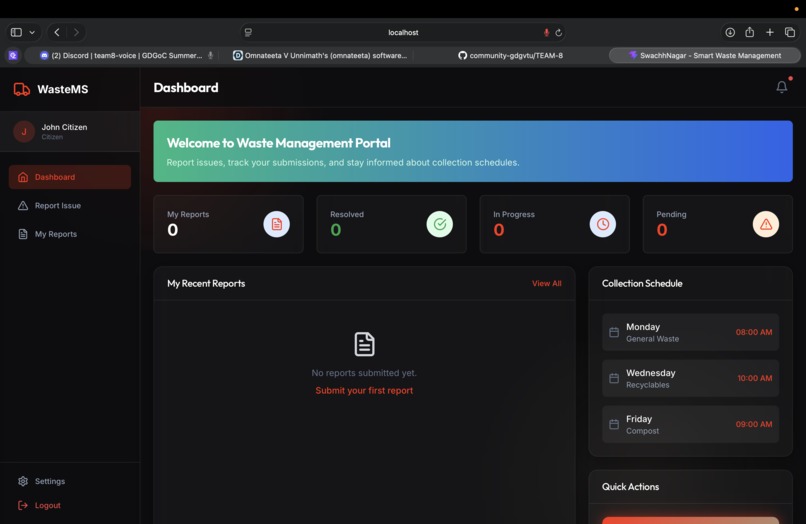The width and height of the screenshot is (806, 524).
Task: Click Logout in the sidebar
Action: click(x=70, y=505)
